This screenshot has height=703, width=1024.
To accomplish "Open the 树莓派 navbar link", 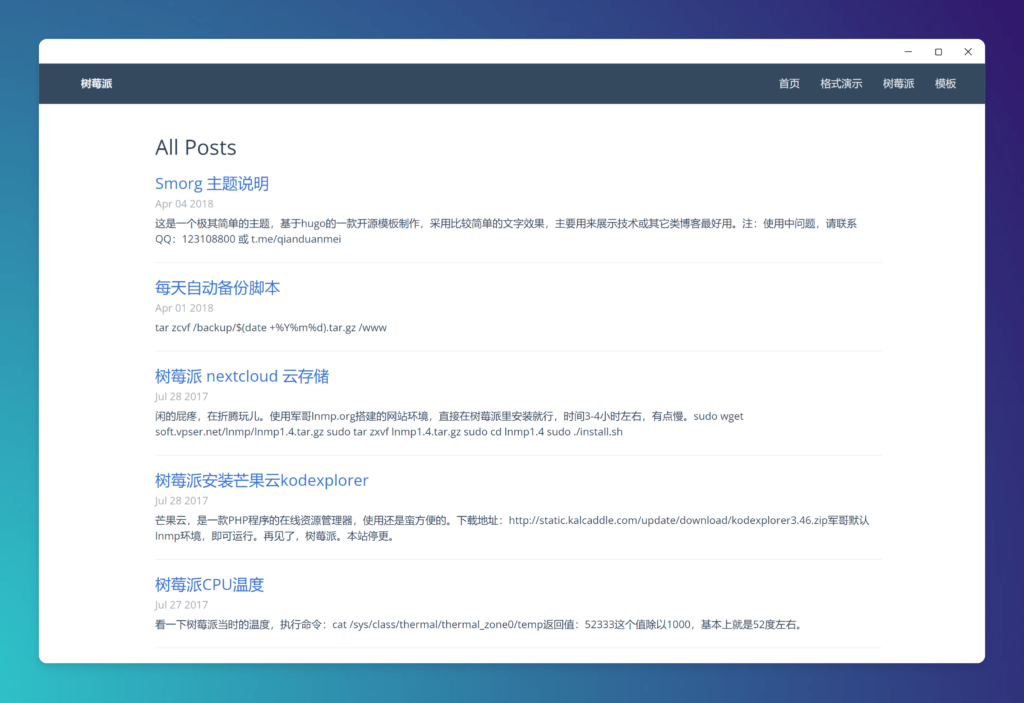I will [898, 84].
